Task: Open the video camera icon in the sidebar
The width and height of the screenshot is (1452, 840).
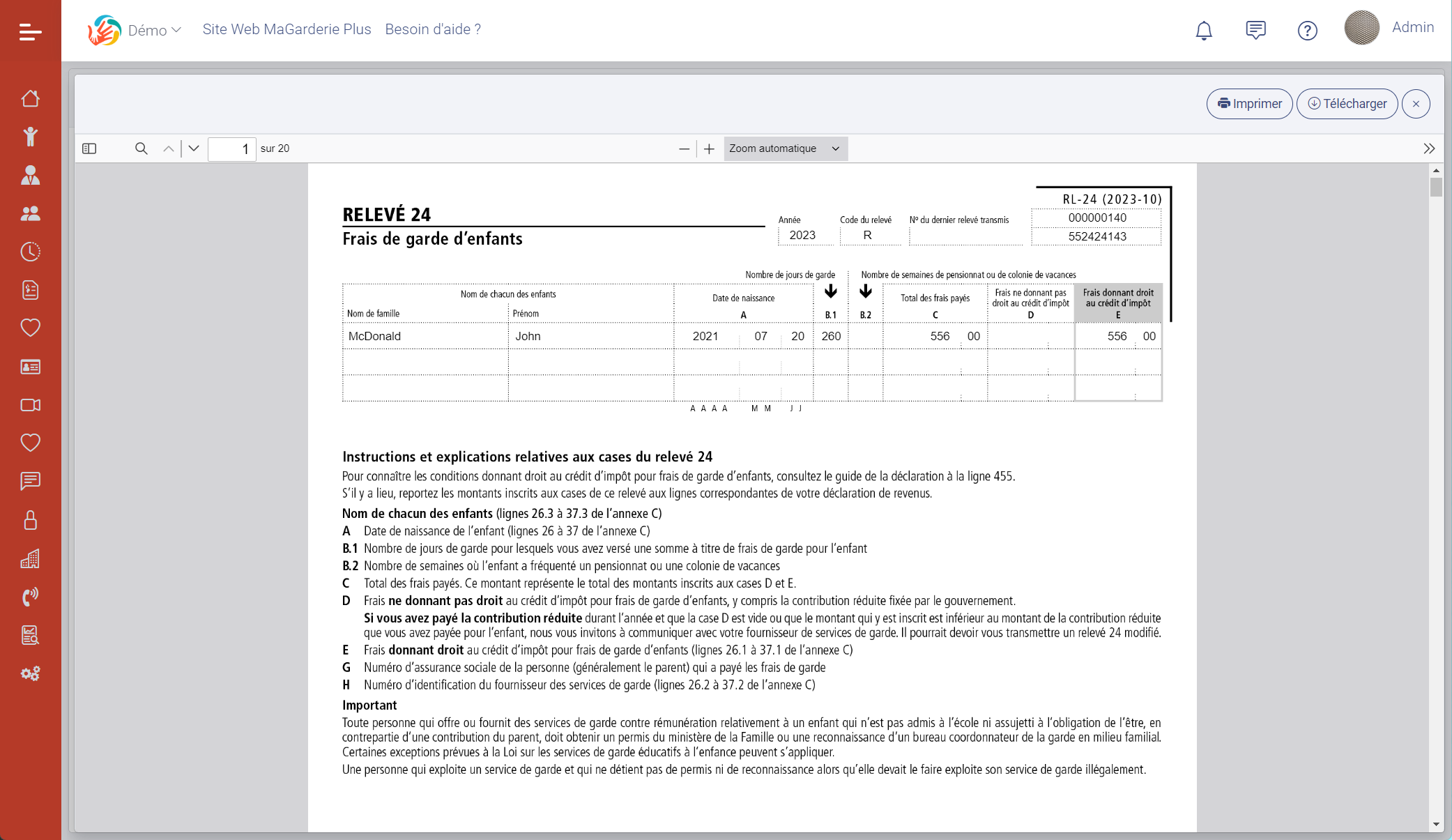Action: pos(31,404)
